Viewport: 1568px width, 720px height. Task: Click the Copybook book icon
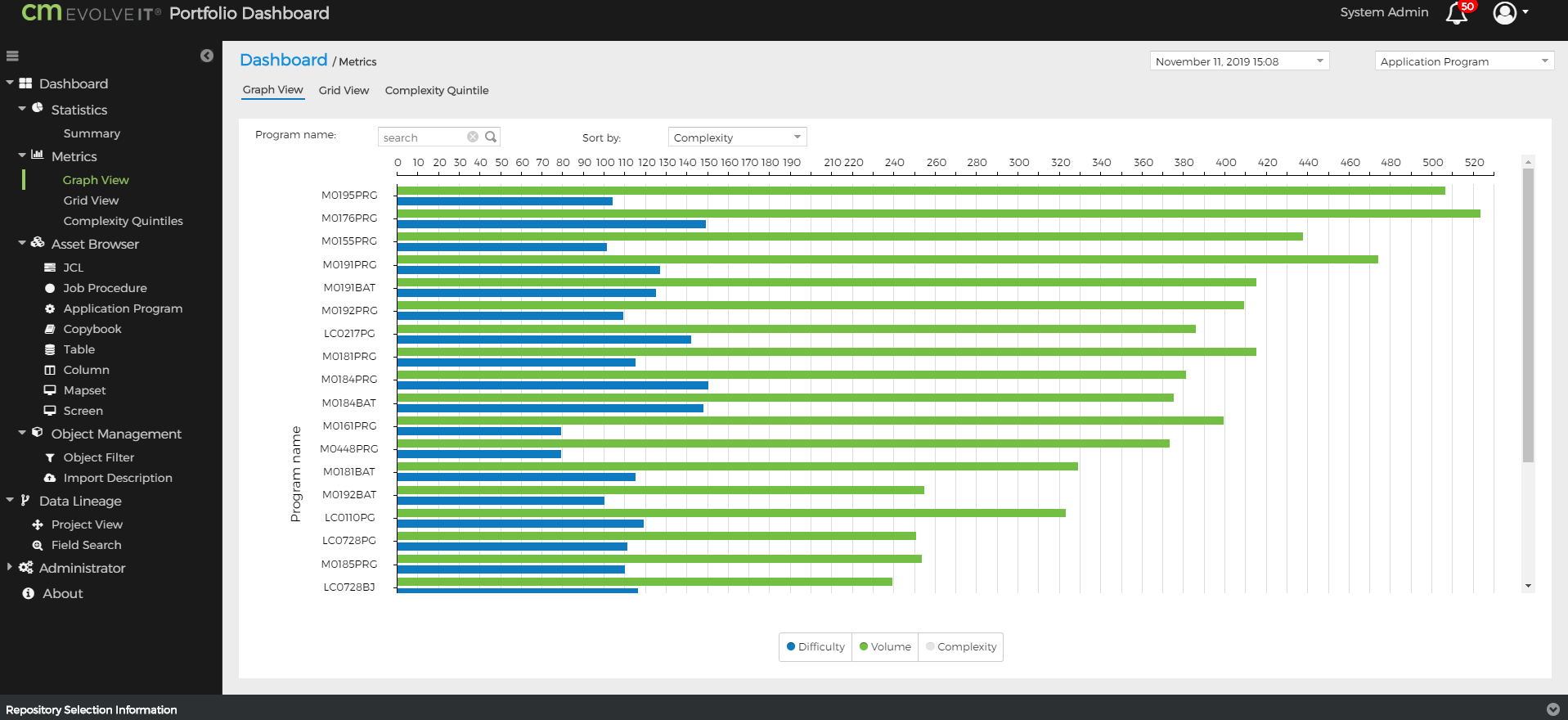click(50, 329)
